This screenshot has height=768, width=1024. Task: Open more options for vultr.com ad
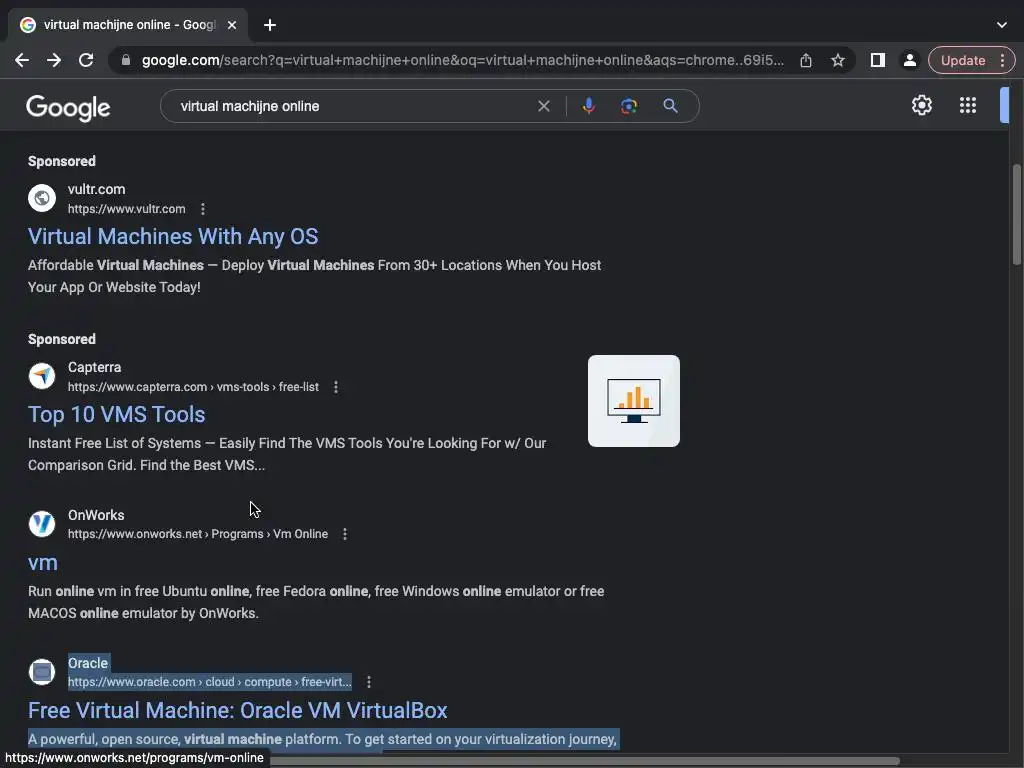[202, 209]
